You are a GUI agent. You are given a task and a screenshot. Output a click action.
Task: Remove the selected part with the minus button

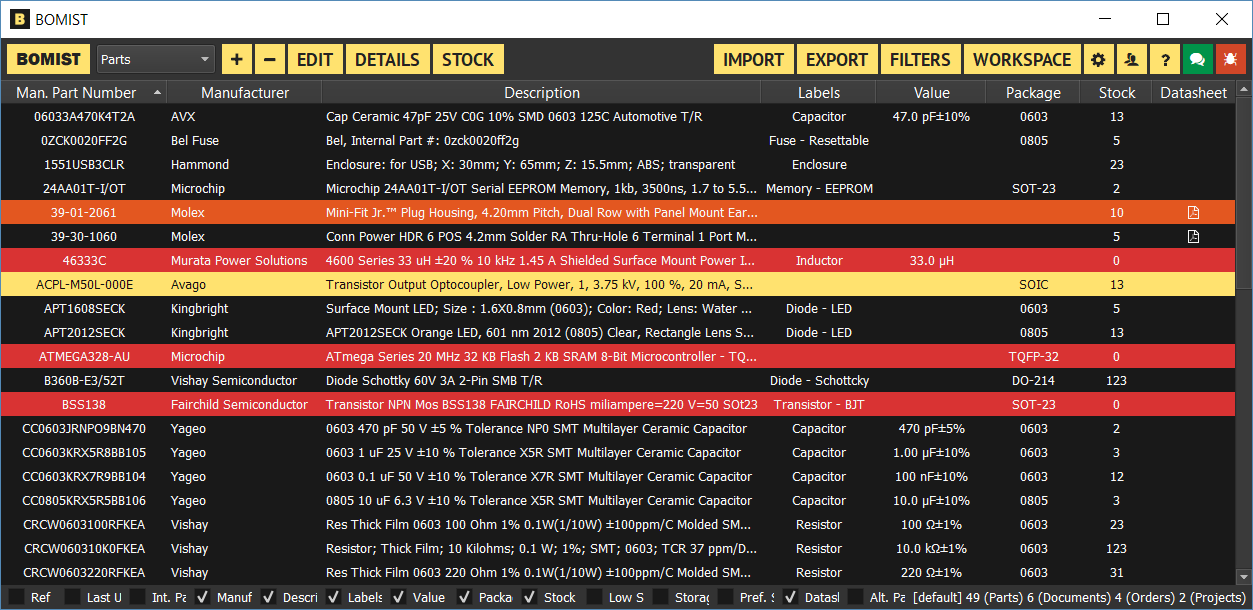(270, 59)
